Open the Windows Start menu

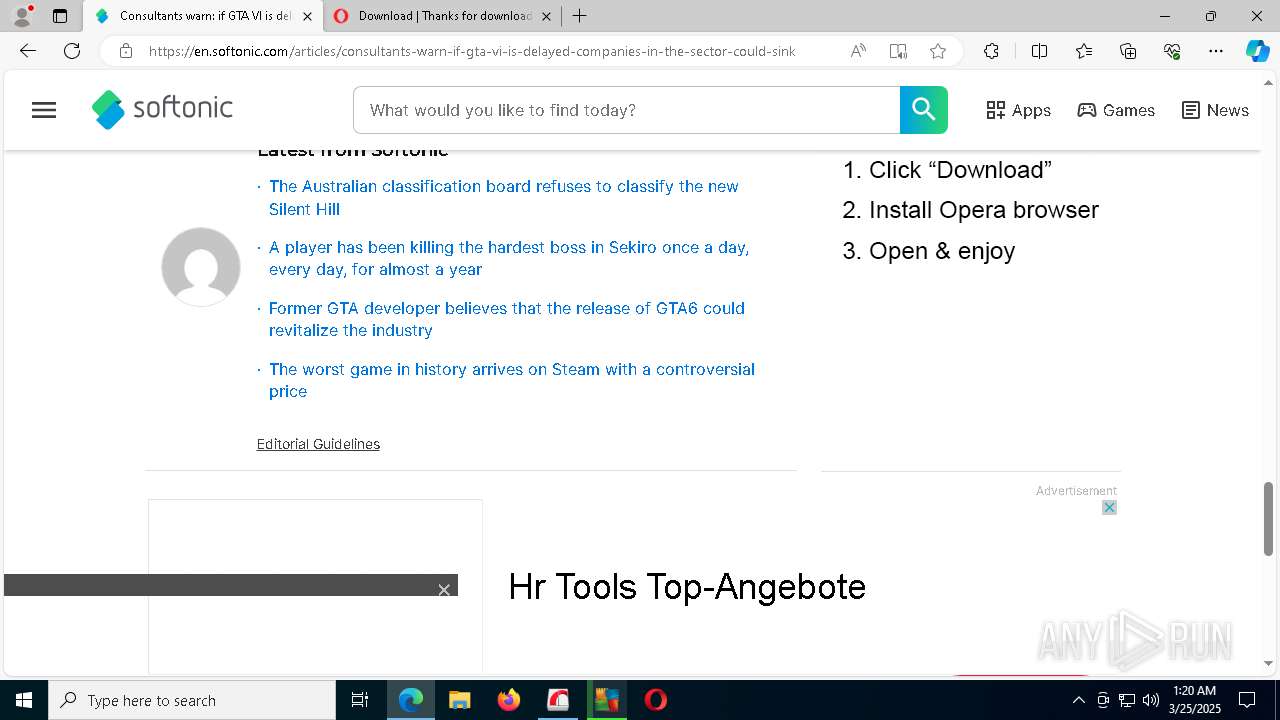[24, 700]
